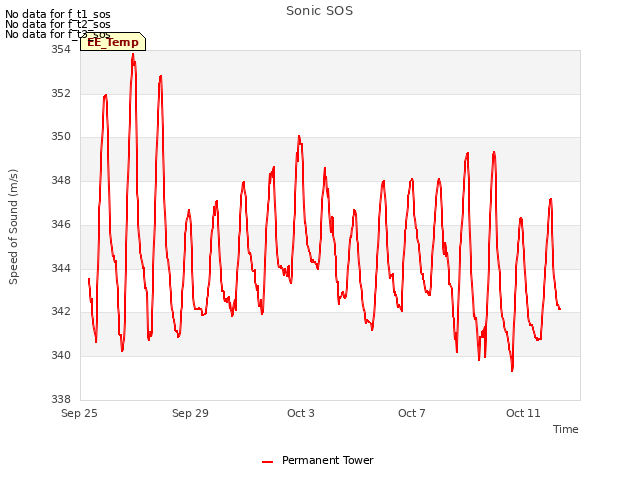The height and width of the screenshot is (480, 640).
Task: Click the 'No data for f_t2_sos' message
Action: [x=58, y=24]
